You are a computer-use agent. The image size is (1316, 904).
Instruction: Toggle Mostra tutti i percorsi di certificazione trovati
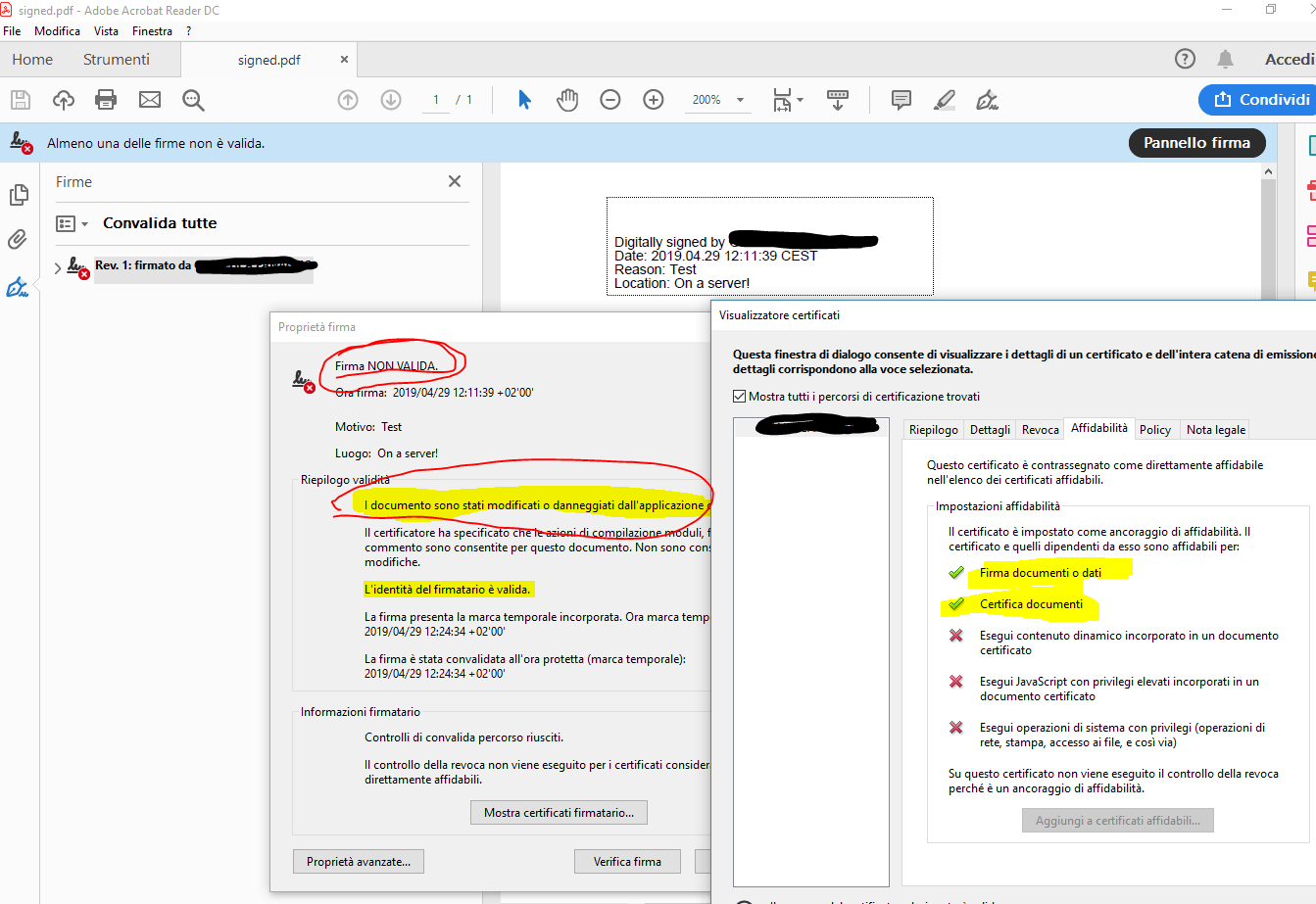738,396
